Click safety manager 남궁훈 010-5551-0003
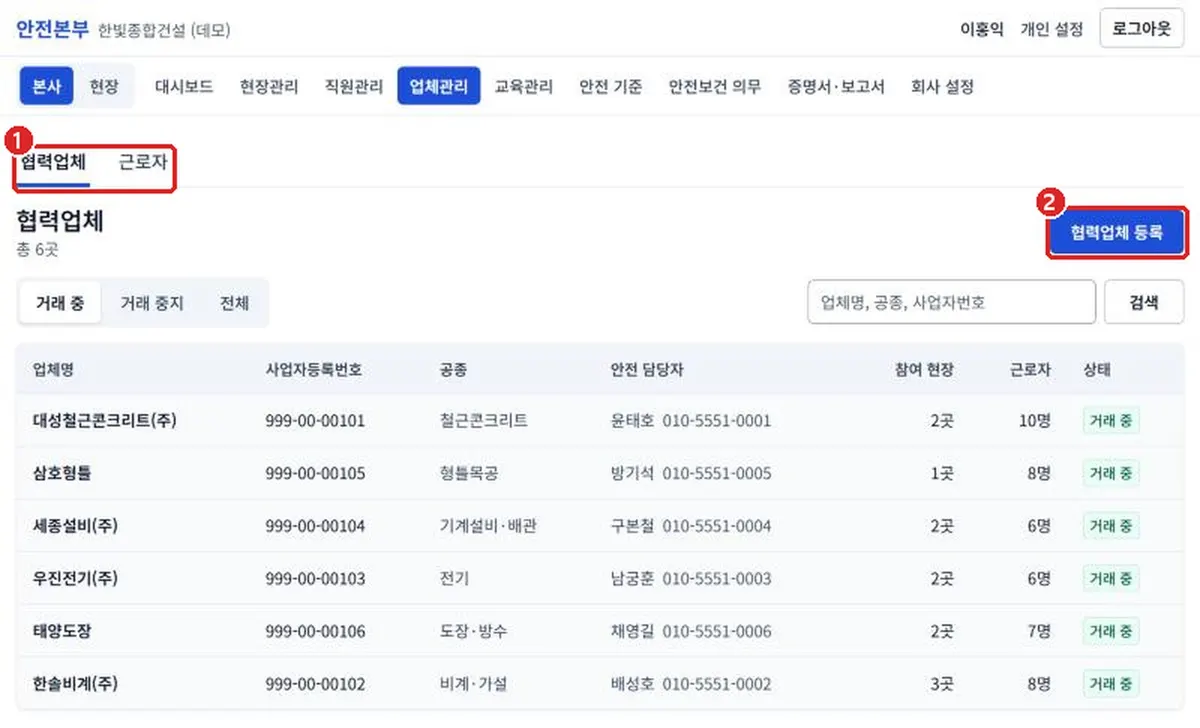Viewport: 1200px width, 728px height. pyautogui.click(x=691, y=579)
